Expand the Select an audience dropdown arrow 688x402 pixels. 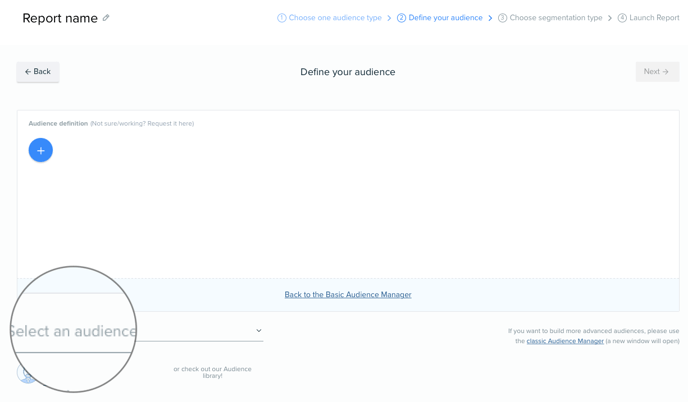(x=258, y=330)
